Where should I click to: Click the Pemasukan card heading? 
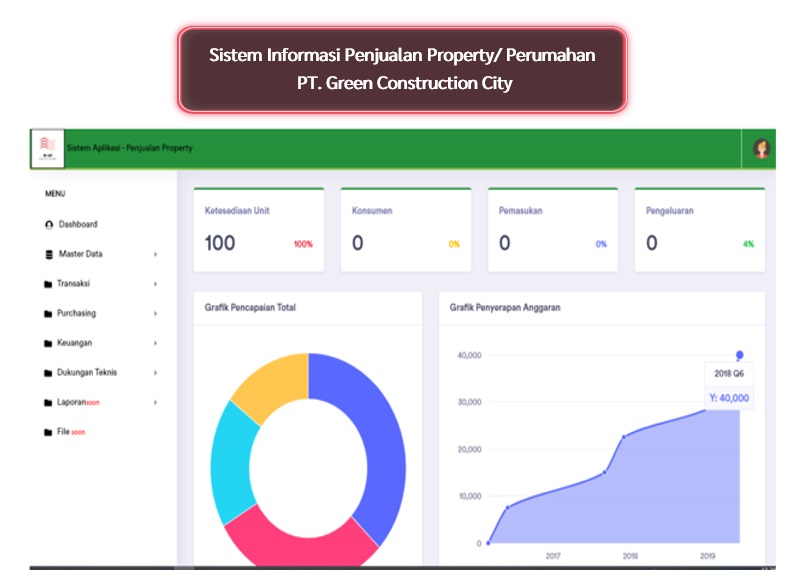(x=520, y=211)
